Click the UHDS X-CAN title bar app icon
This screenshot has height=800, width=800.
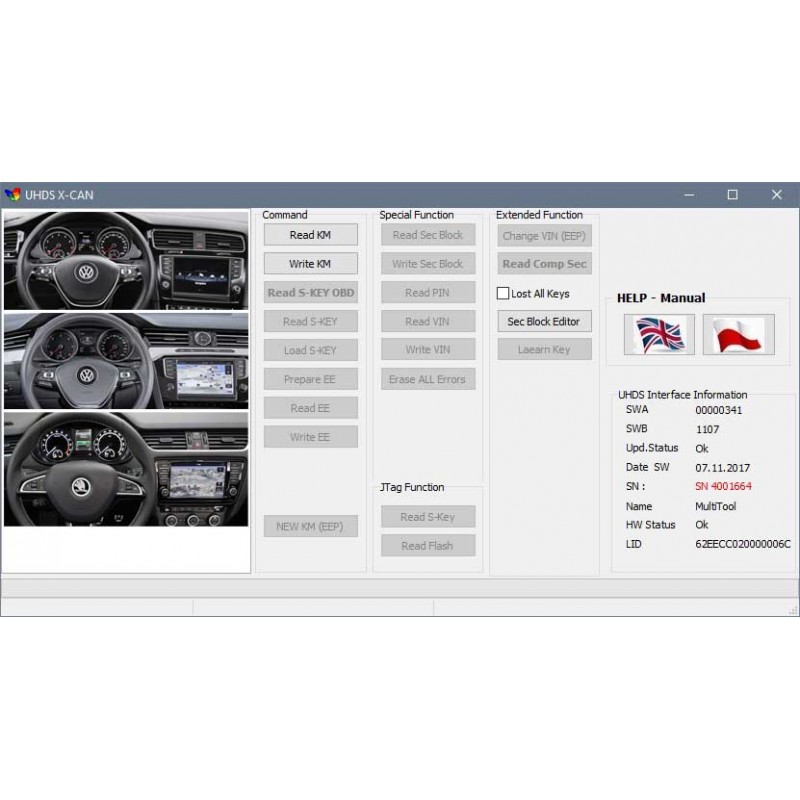click(x=13, y=195)
